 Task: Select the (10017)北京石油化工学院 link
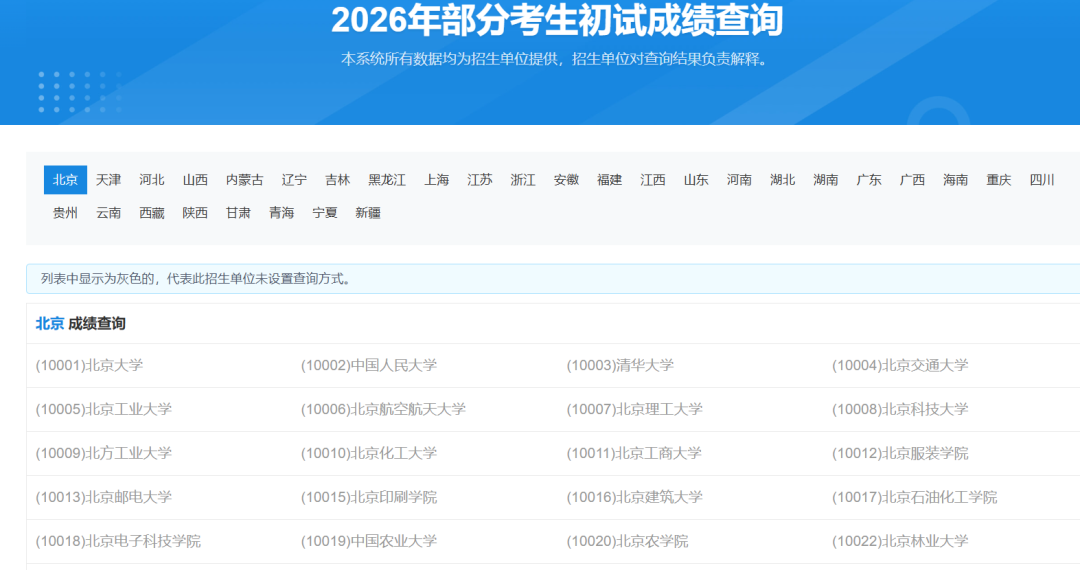(x=914, y=498)
